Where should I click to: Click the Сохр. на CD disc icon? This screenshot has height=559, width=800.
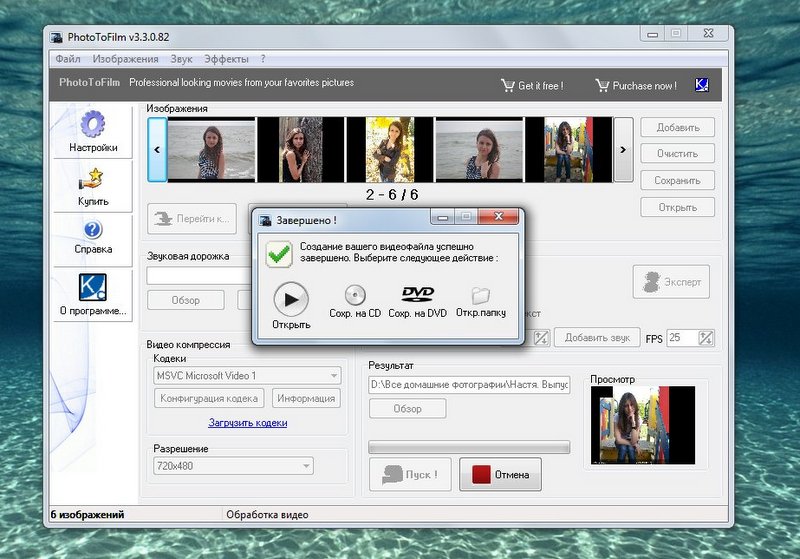tap(355, 295)
